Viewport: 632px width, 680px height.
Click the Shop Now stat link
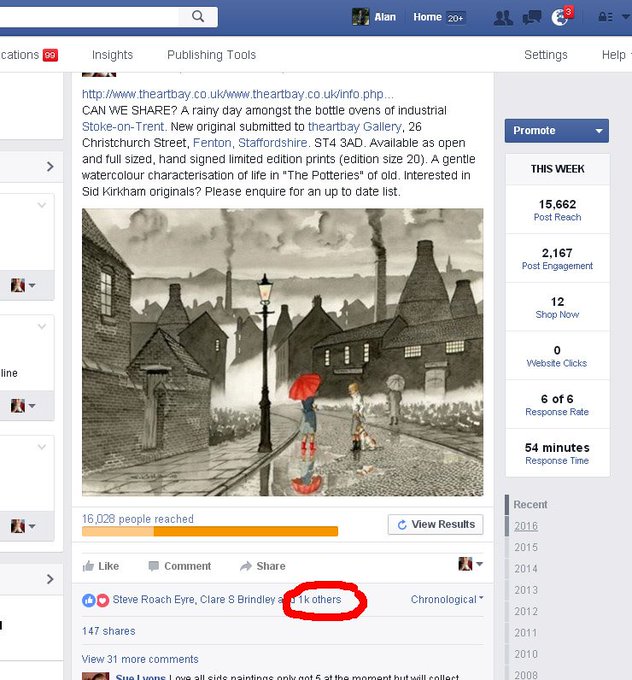point(557,314)
